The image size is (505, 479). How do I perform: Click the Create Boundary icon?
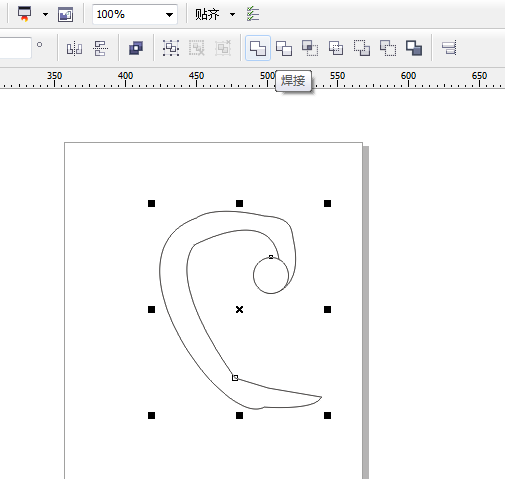pyautogui.click(x=414, y=48)
